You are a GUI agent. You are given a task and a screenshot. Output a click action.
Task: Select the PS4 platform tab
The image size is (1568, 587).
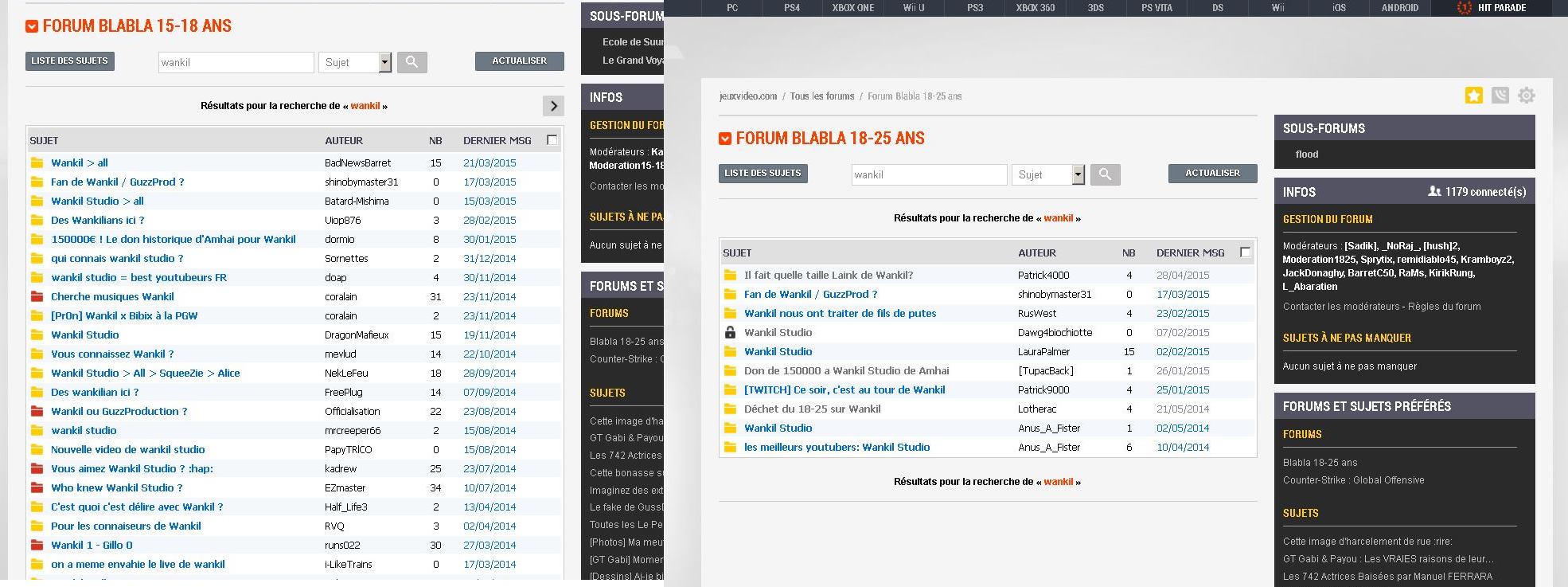click(x=791, y=8)
